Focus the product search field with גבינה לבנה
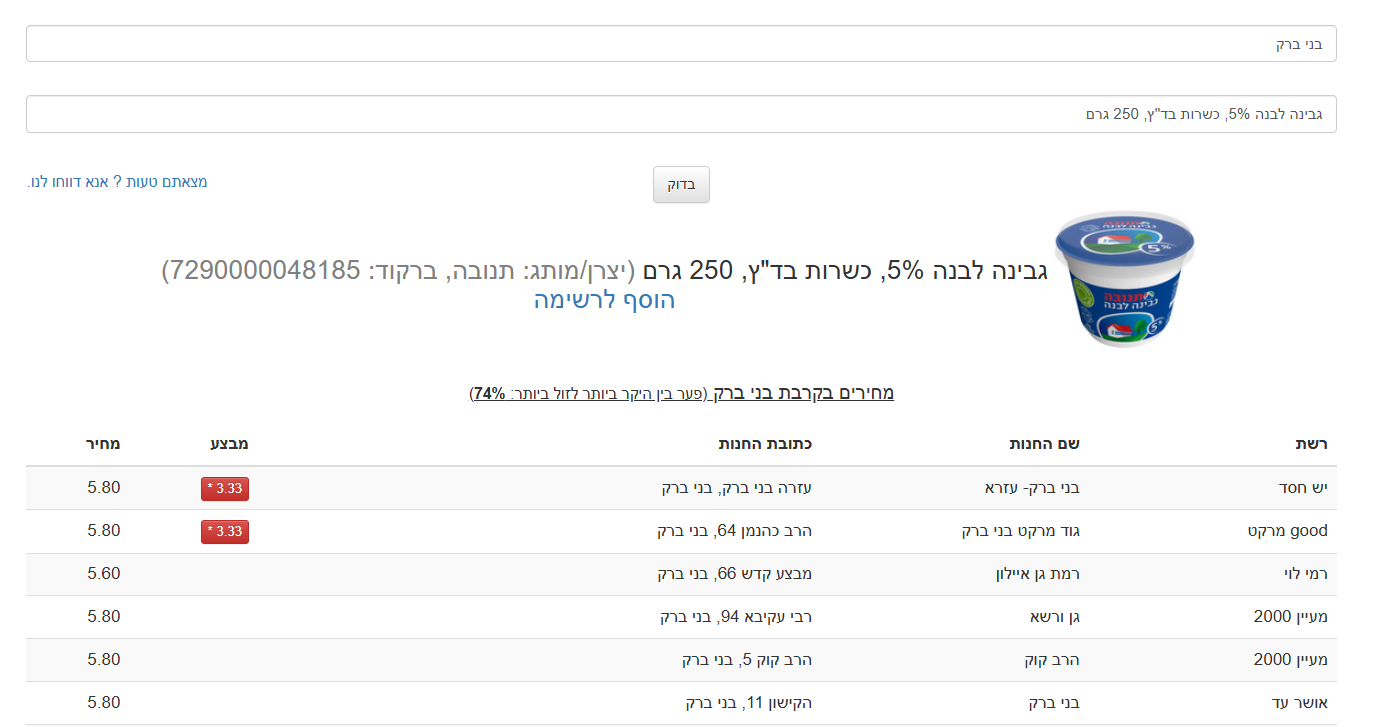 click(x=680, y=114)
